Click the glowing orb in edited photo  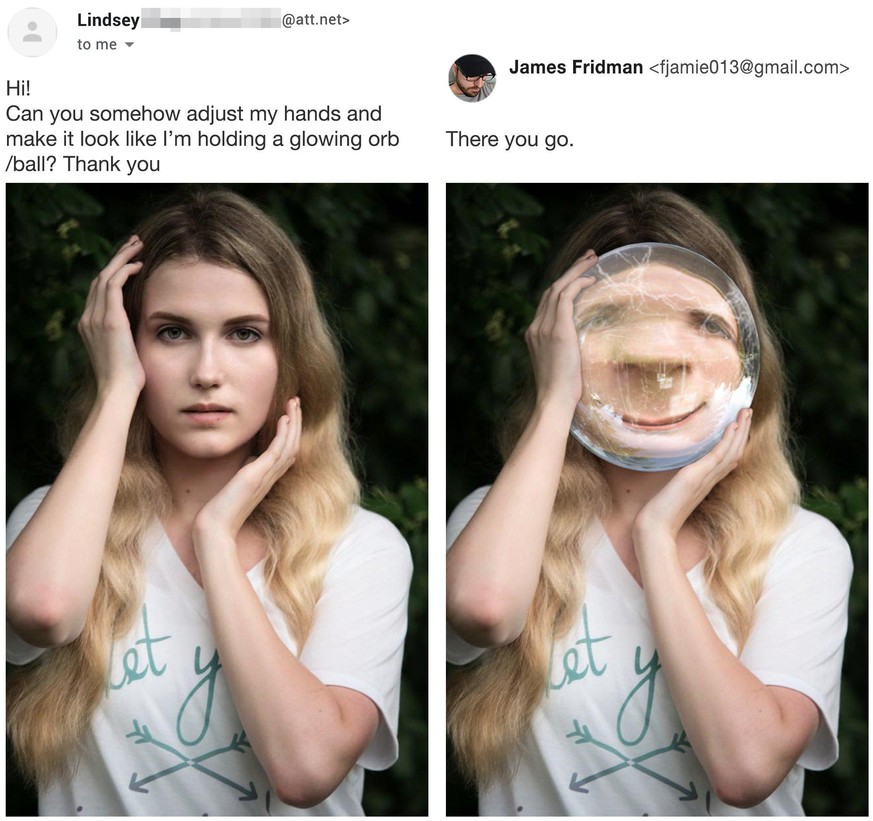[665, 357]
